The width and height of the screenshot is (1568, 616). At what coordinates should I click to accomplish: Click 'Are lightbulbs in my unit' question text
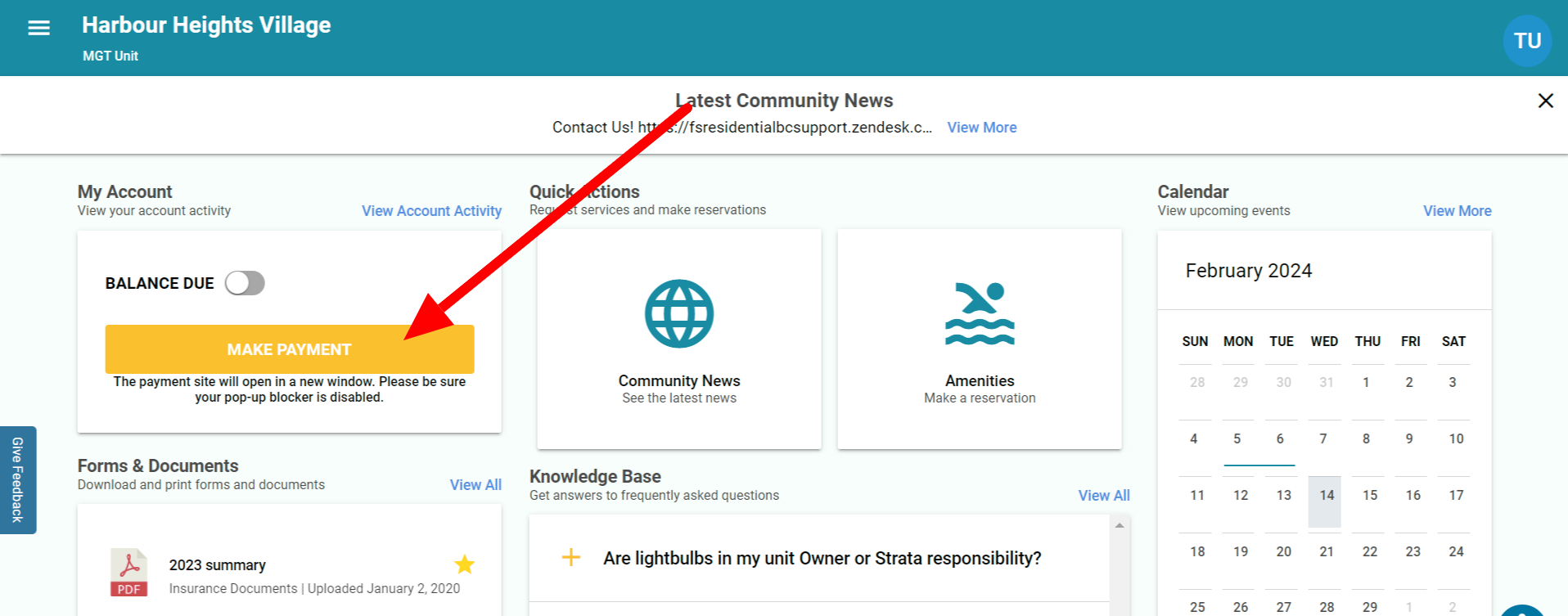click(x=822, y=559)
